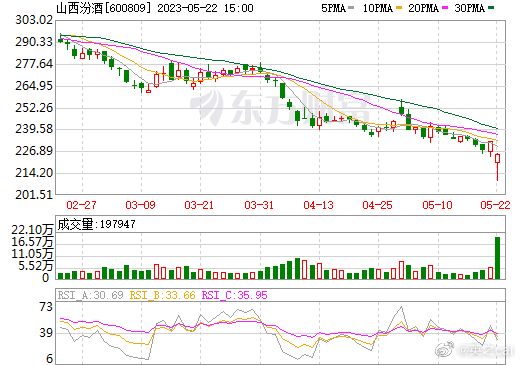The width and height of the screenshot is (520, 365).
Task: Click the 20PMA legend label
Action: pos(423,8)
